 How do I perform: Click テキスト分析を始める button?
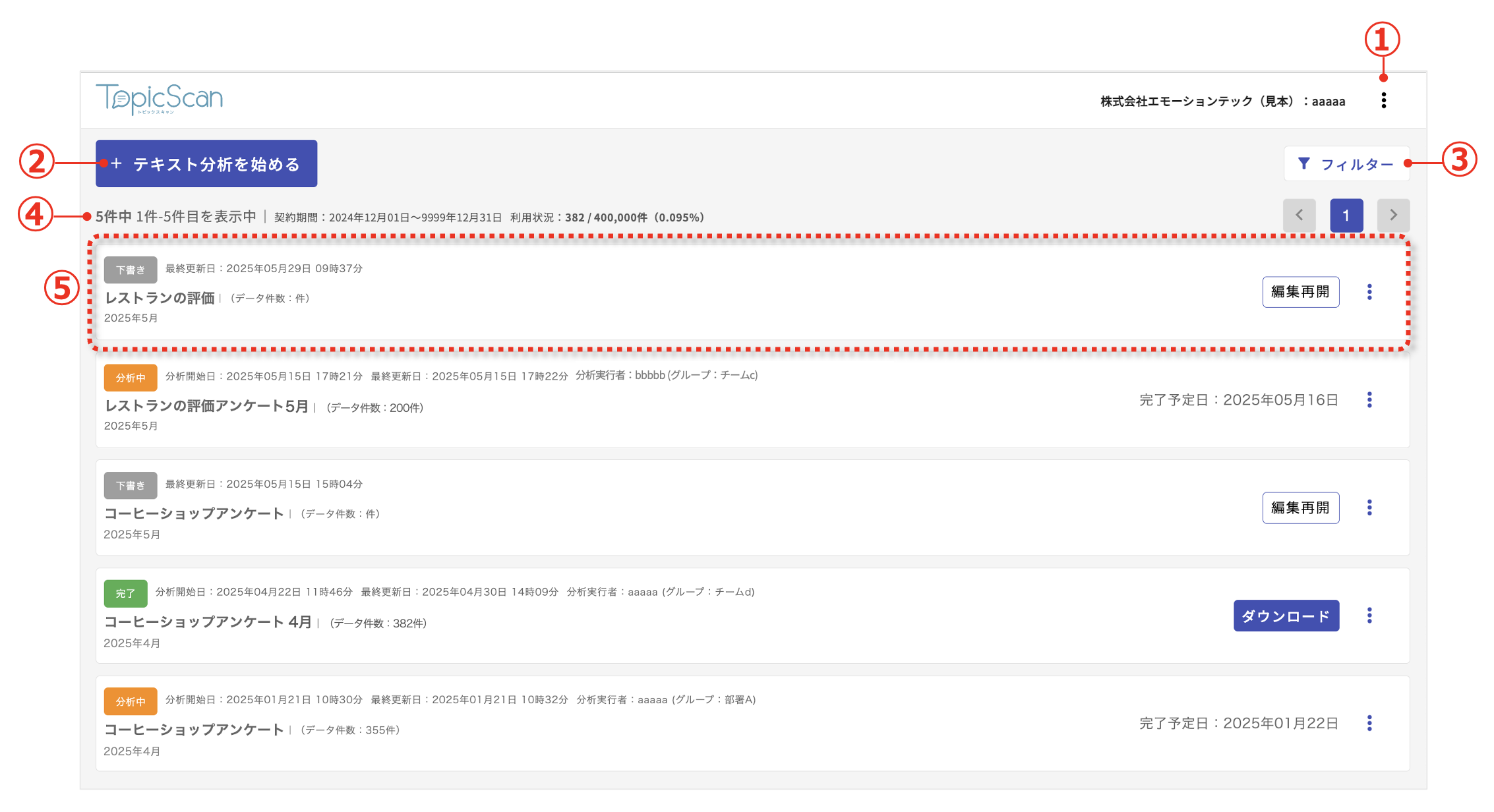click(x=206, y=163)
